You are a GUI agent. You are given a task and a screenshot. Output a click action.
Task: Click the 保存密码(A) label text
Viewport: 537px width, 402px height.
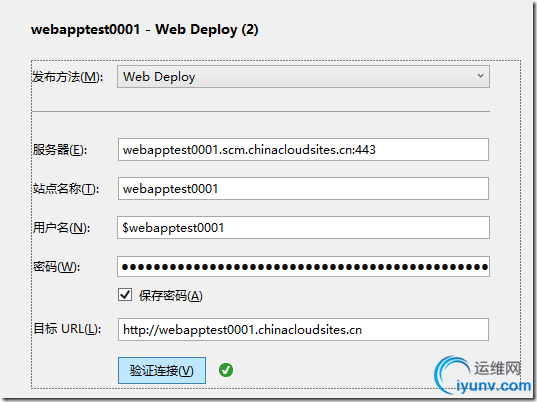tap(171, 296)
